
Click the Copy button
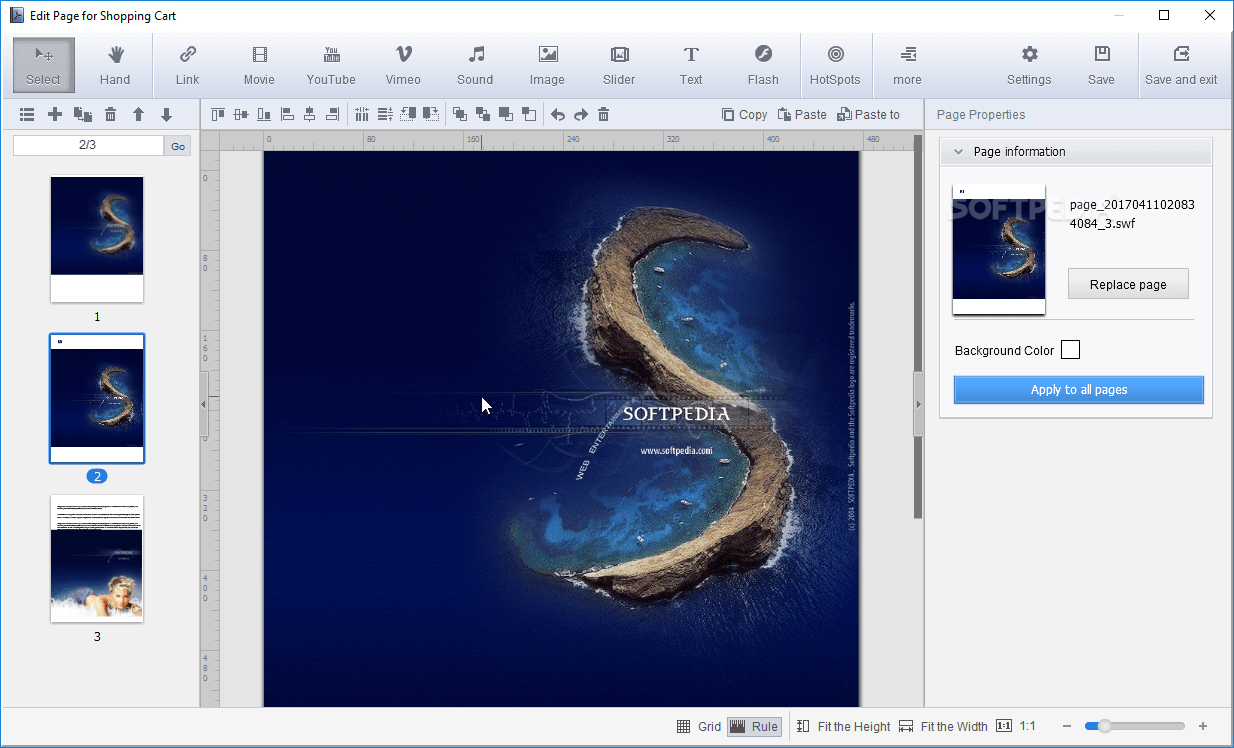tap(745, 115)
